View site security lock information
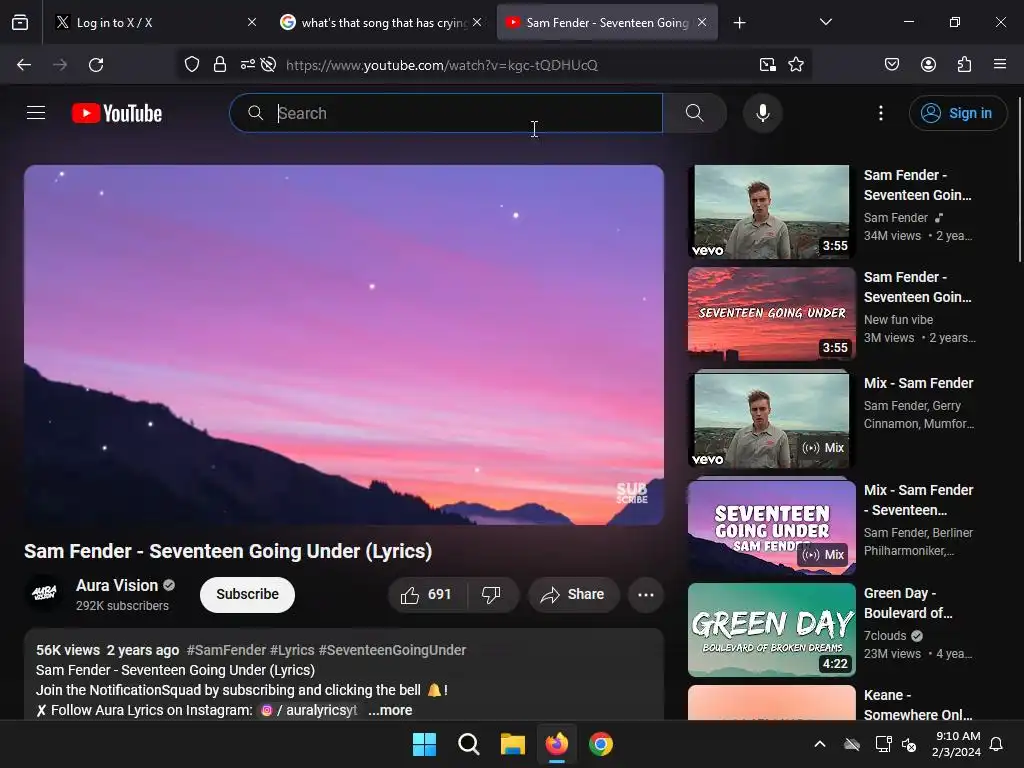The width and height of the screenshot is (1024, 768). 220,65
